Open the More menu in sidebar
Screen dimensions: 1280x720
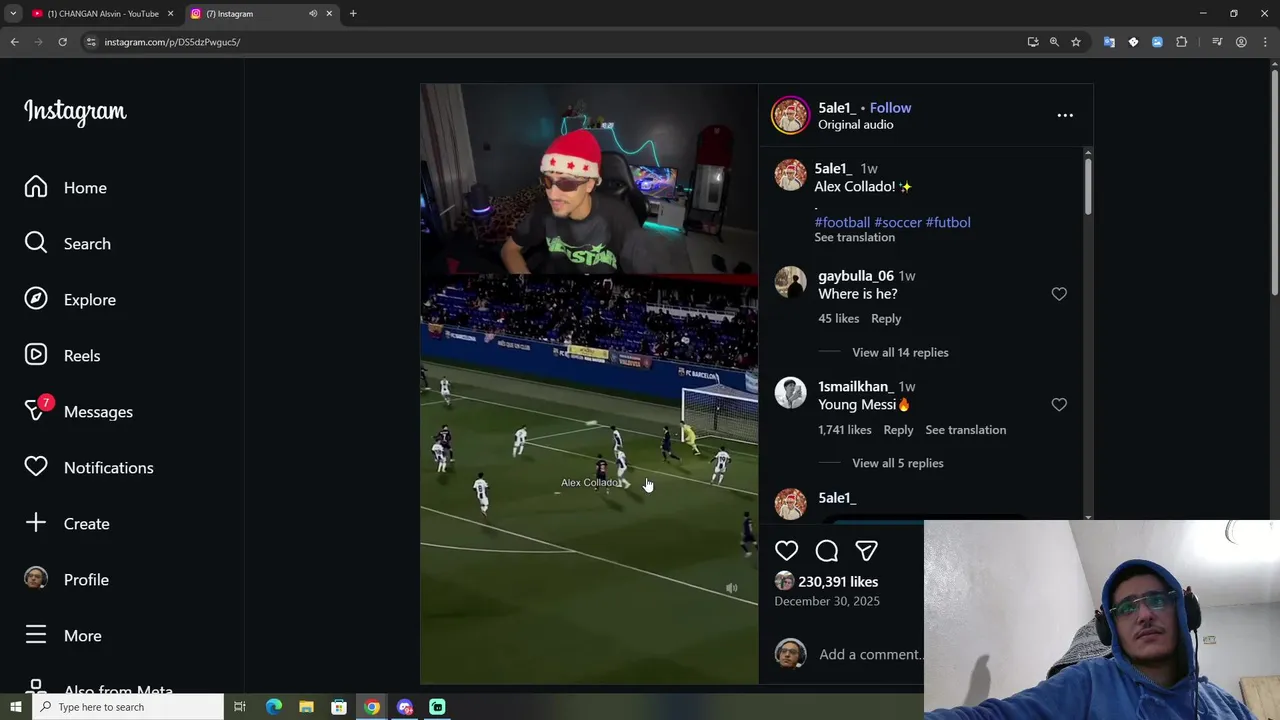point(63,636)
